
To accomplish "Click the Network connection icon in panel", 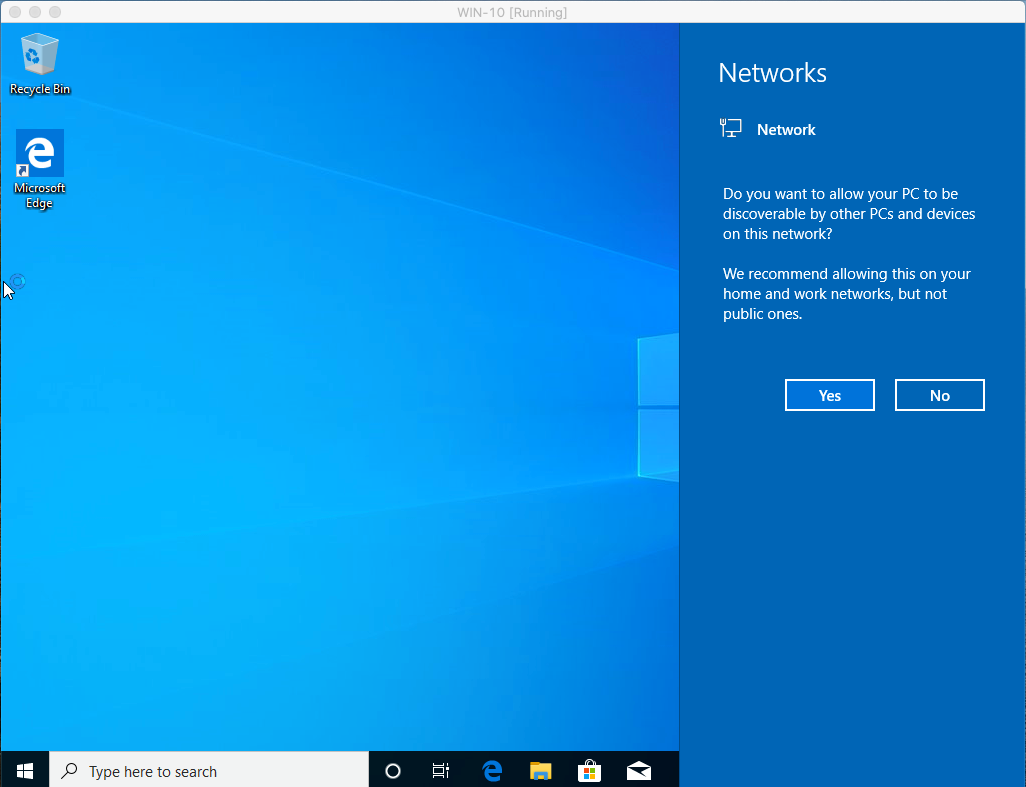I will coord(730,128).
